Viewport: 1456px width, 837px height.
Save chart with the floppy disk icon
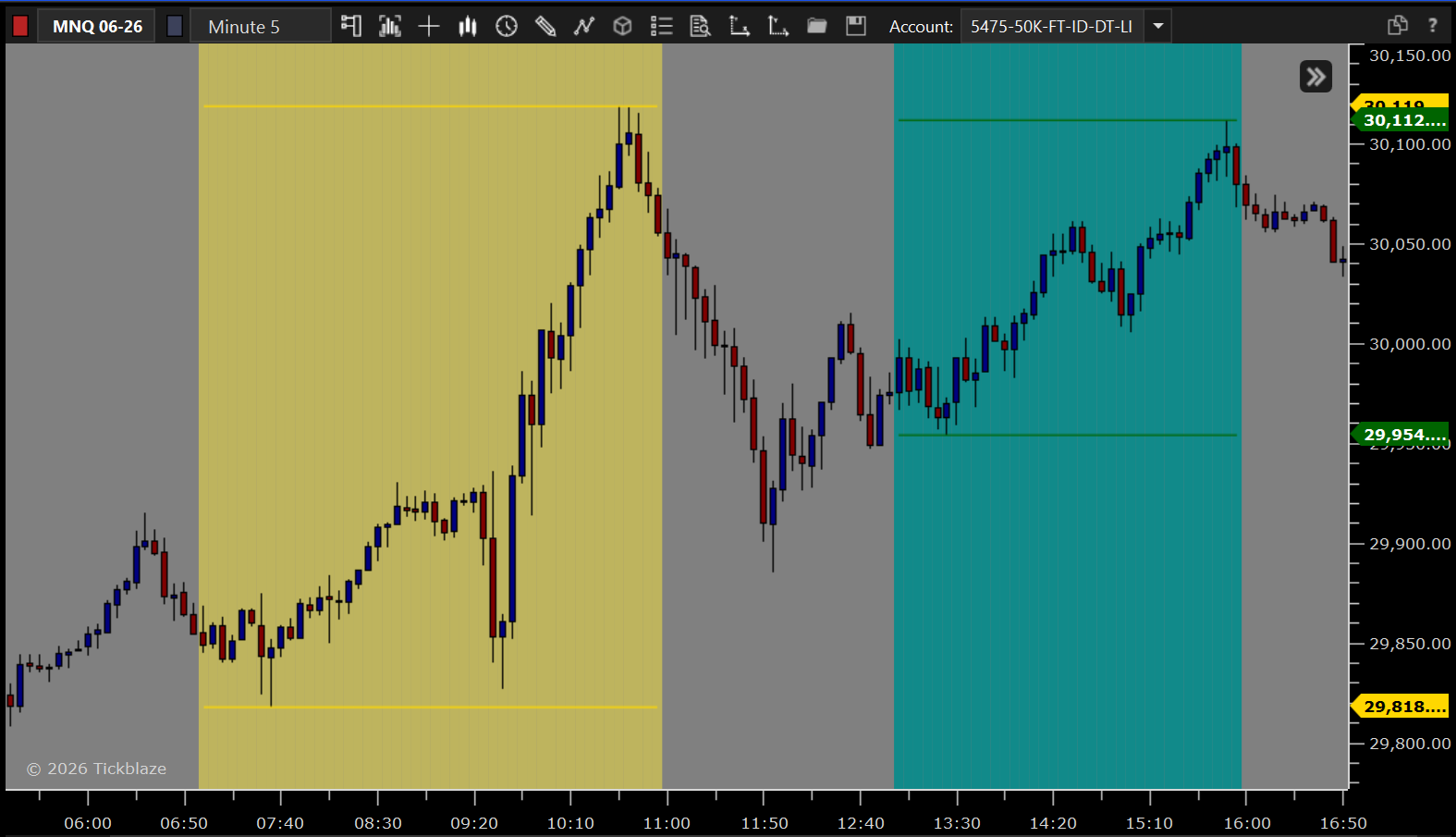[x=856, y=26]
